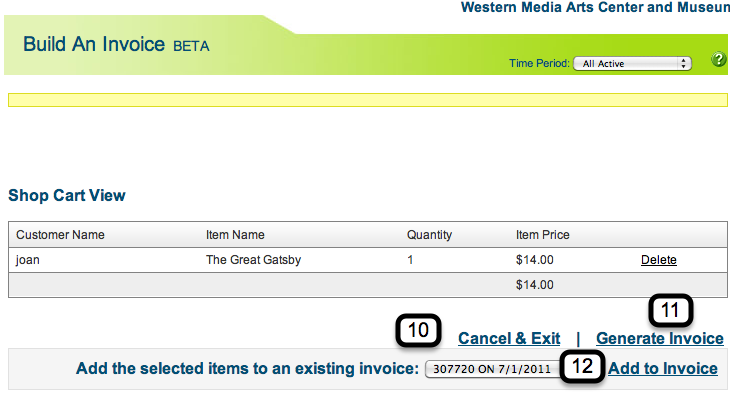The image size is (730, 402).
Task: Click the green help question mark icon
Action: pos(718,60)
